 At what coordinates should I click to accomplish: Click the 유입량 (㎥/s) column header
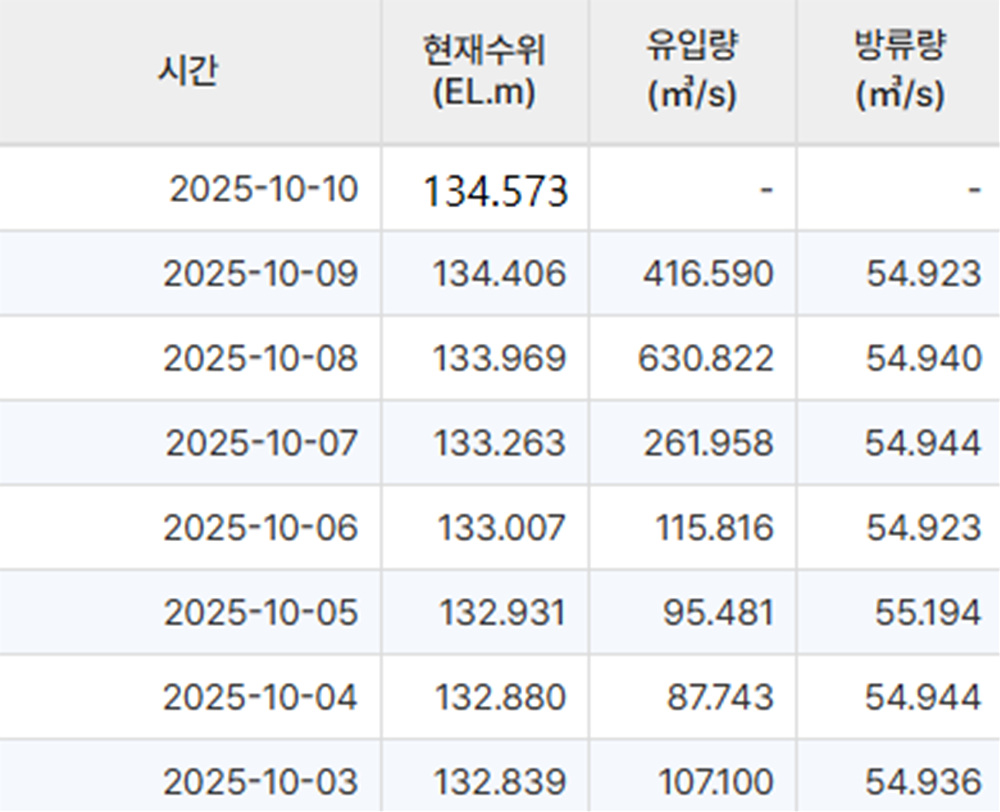pos(691,71)
